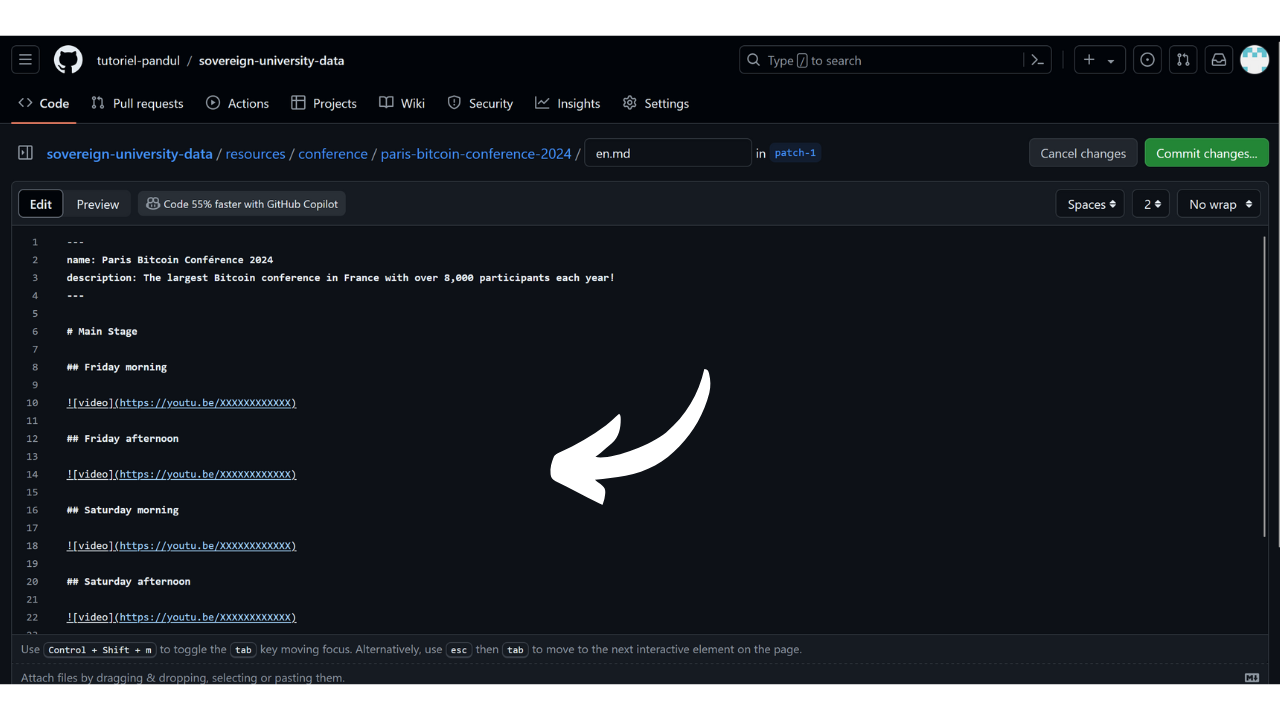This screenshot has width=1280, height=720.
Task: Click the '## Friday afternoon' line
Action: pyautogui.click(x=123, y=438)
